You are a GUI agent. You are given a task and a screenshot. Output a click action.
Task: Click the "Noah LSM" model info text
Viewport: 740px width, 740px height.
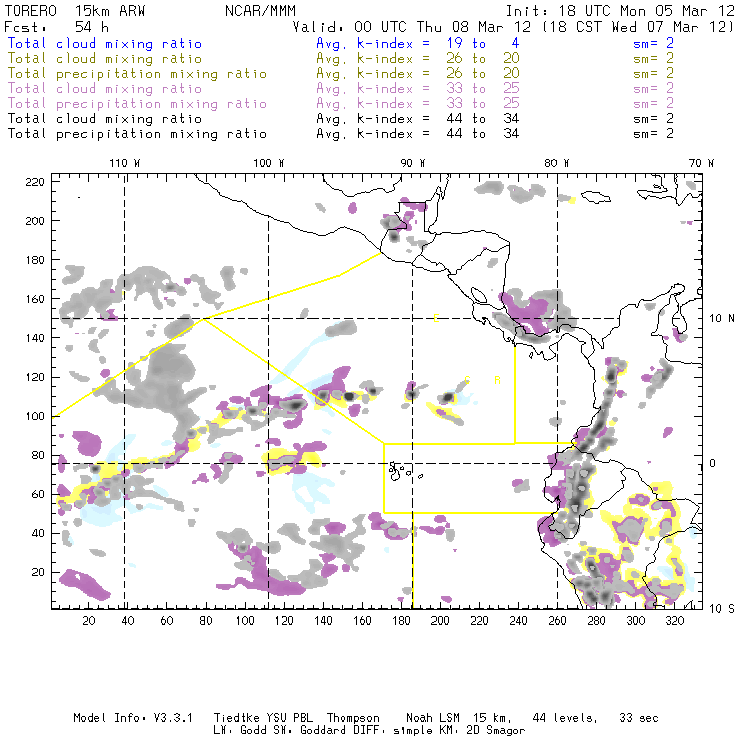point(433,718)
